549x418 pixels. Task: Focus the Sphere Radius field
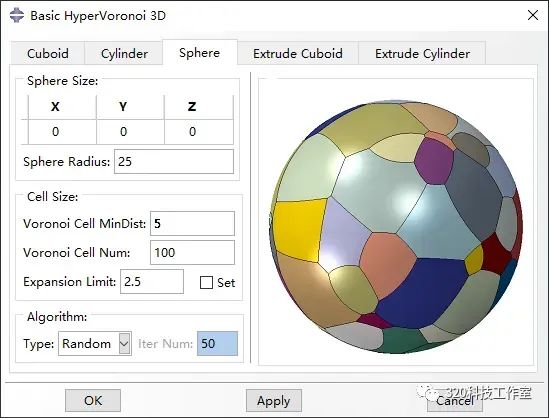174,161
